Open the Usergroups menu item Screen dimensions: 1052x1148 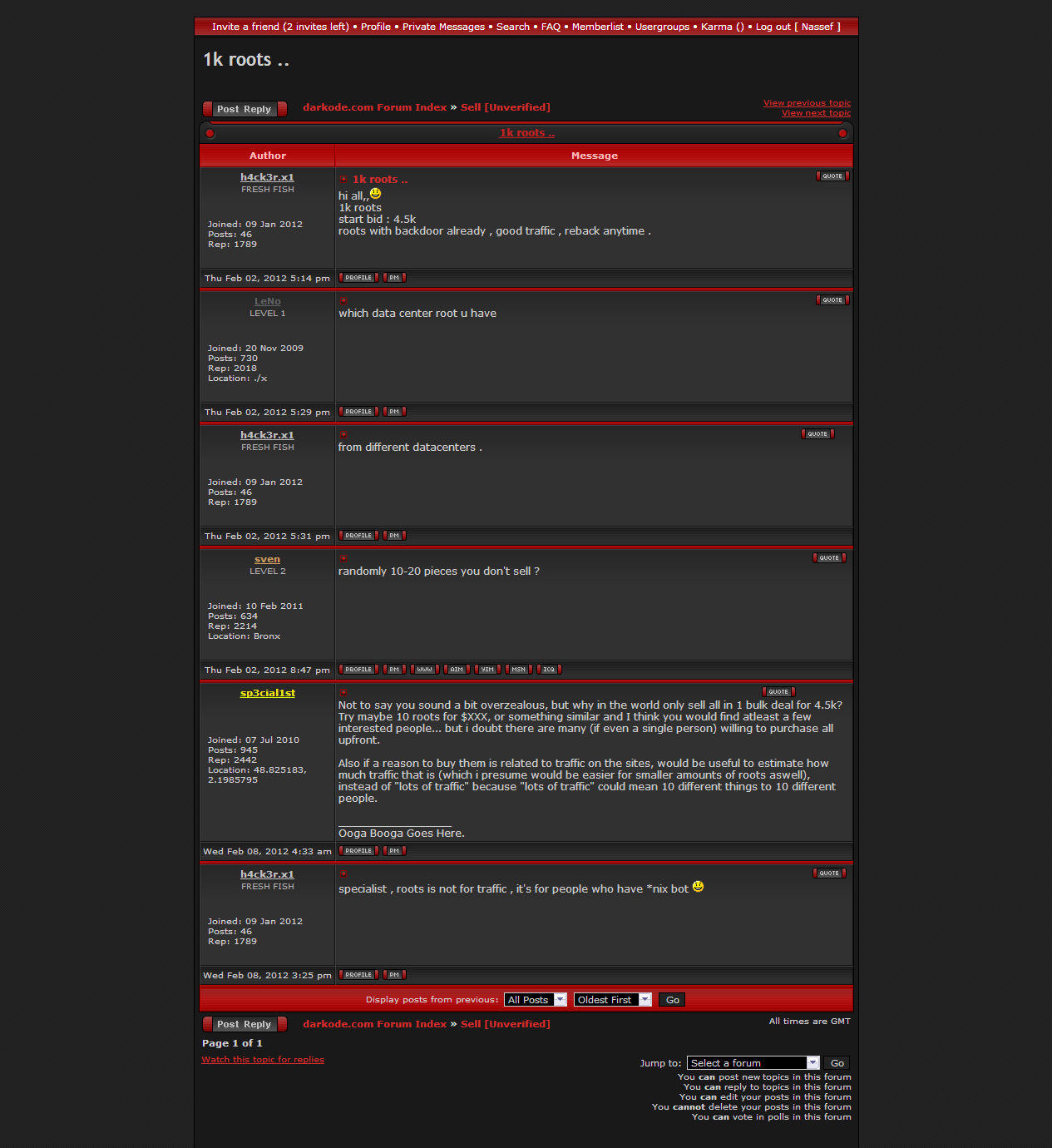point(662,27)
